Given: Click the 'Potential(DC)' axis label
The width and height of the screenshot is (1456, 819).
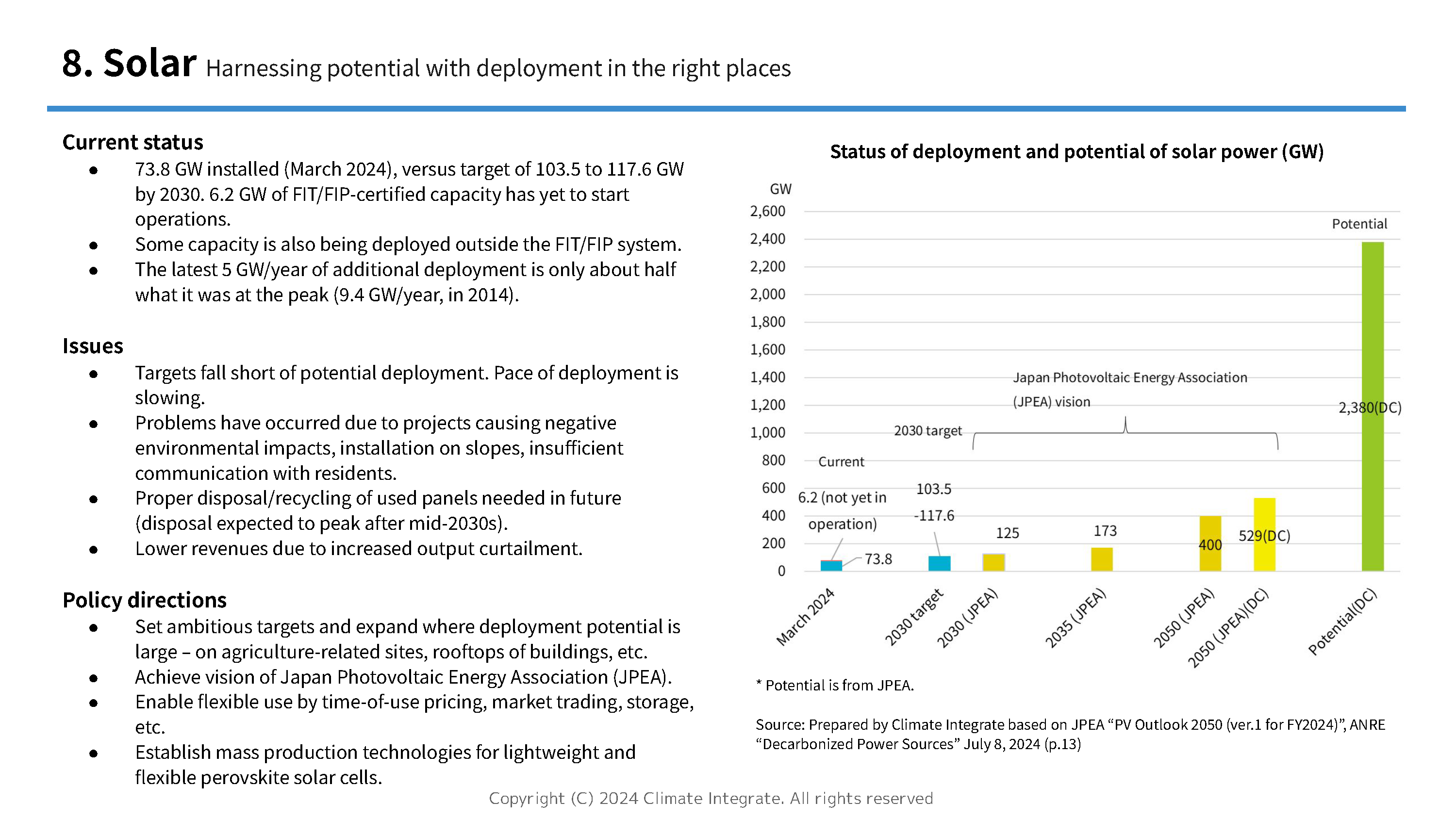Looking at the screenshot, I should pyautogui.click(x=1342, y=622).
